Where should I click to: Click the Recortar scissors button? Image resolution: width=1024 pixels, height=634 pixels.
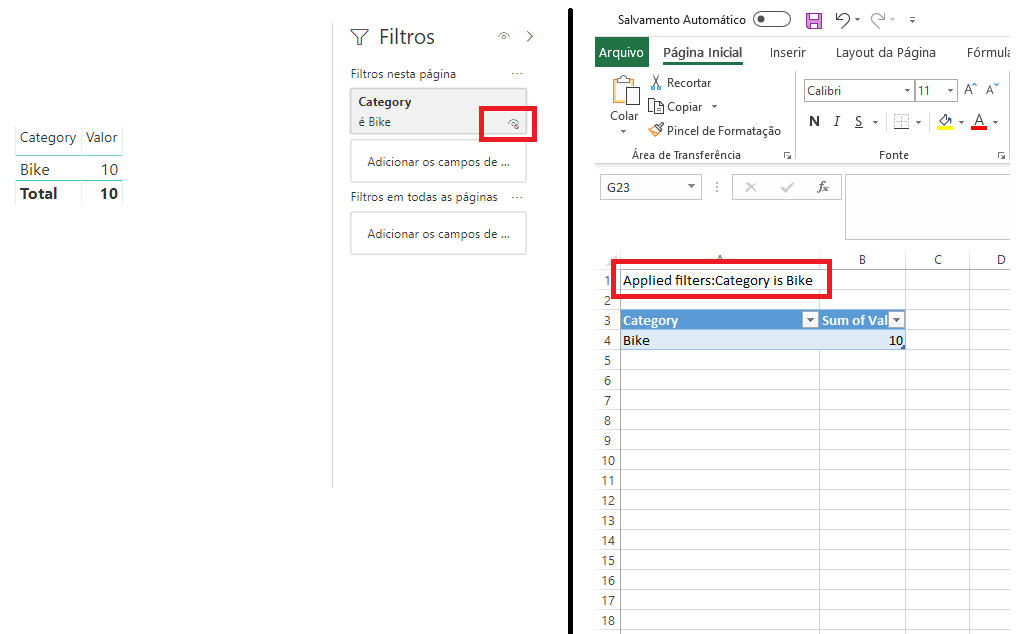pyautogui.click(x=680, y=83)
